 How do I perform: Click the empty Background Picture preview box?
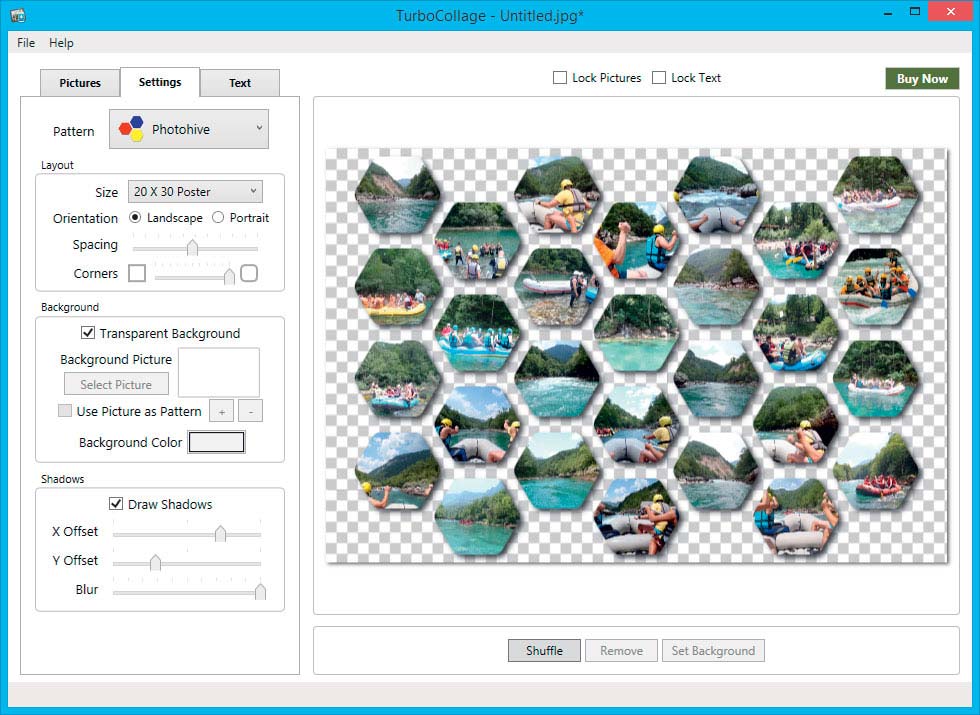[x=219, y=372]
